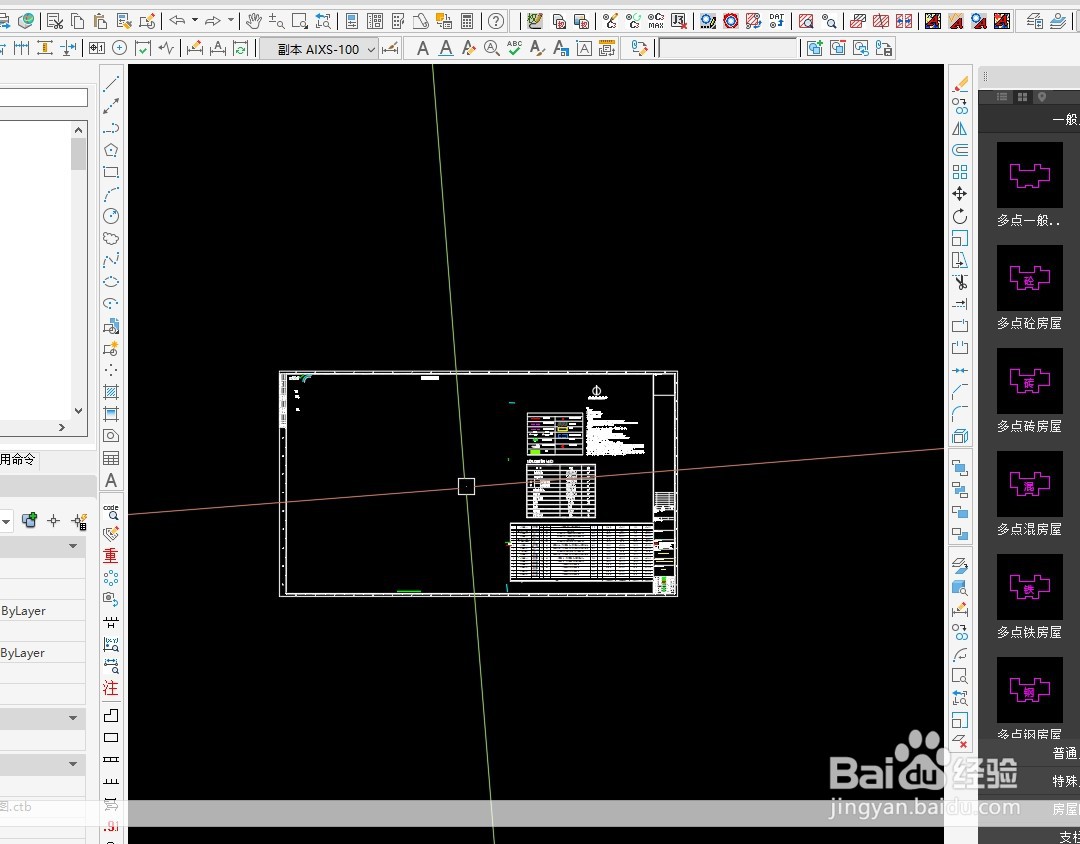Image resolution: width=1080 pixels, height=844 pixels.
Task: Select the Revision Cloud tool
Action: [111, 238]
